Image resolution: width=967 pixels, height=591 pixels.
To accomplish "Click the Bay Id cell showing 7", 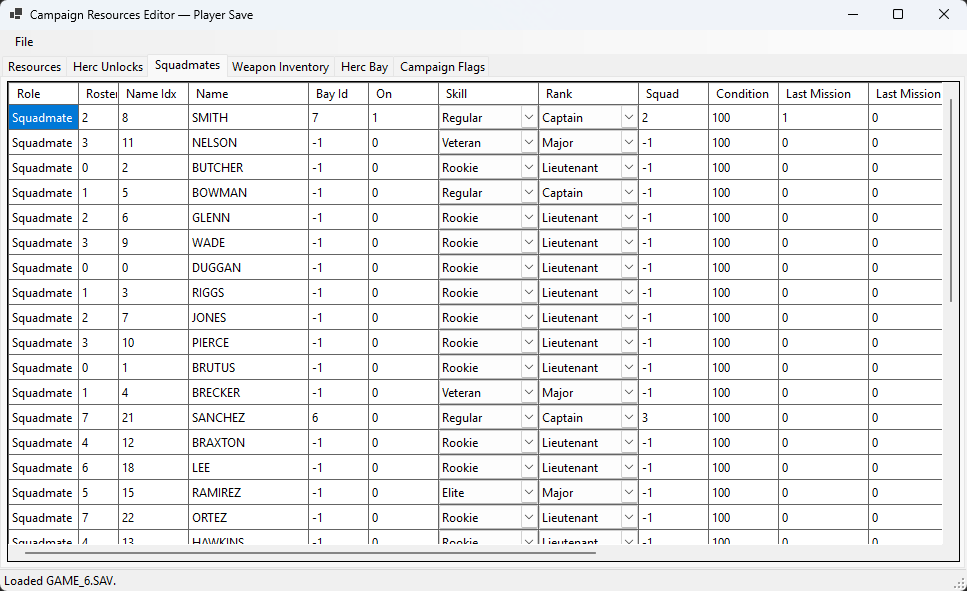I will click(x=338, y=117).
